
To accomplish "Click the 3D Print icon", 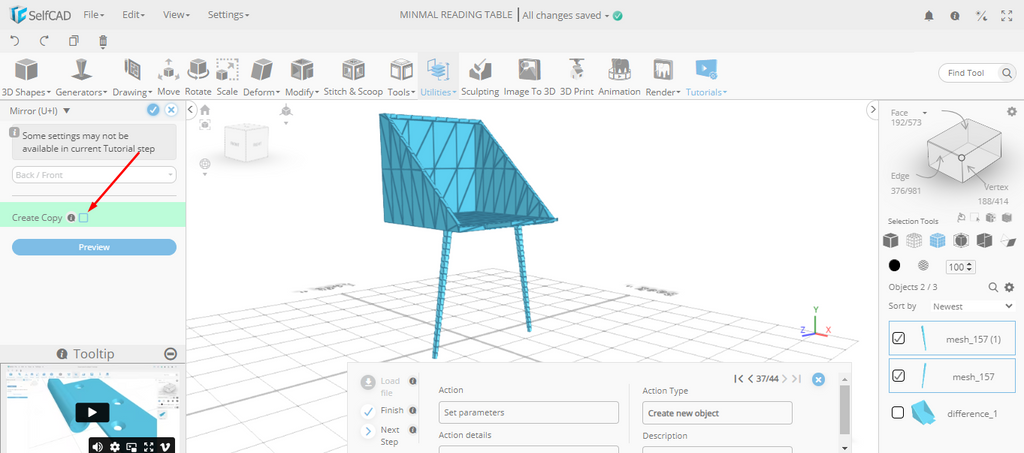I will point(576,71).
